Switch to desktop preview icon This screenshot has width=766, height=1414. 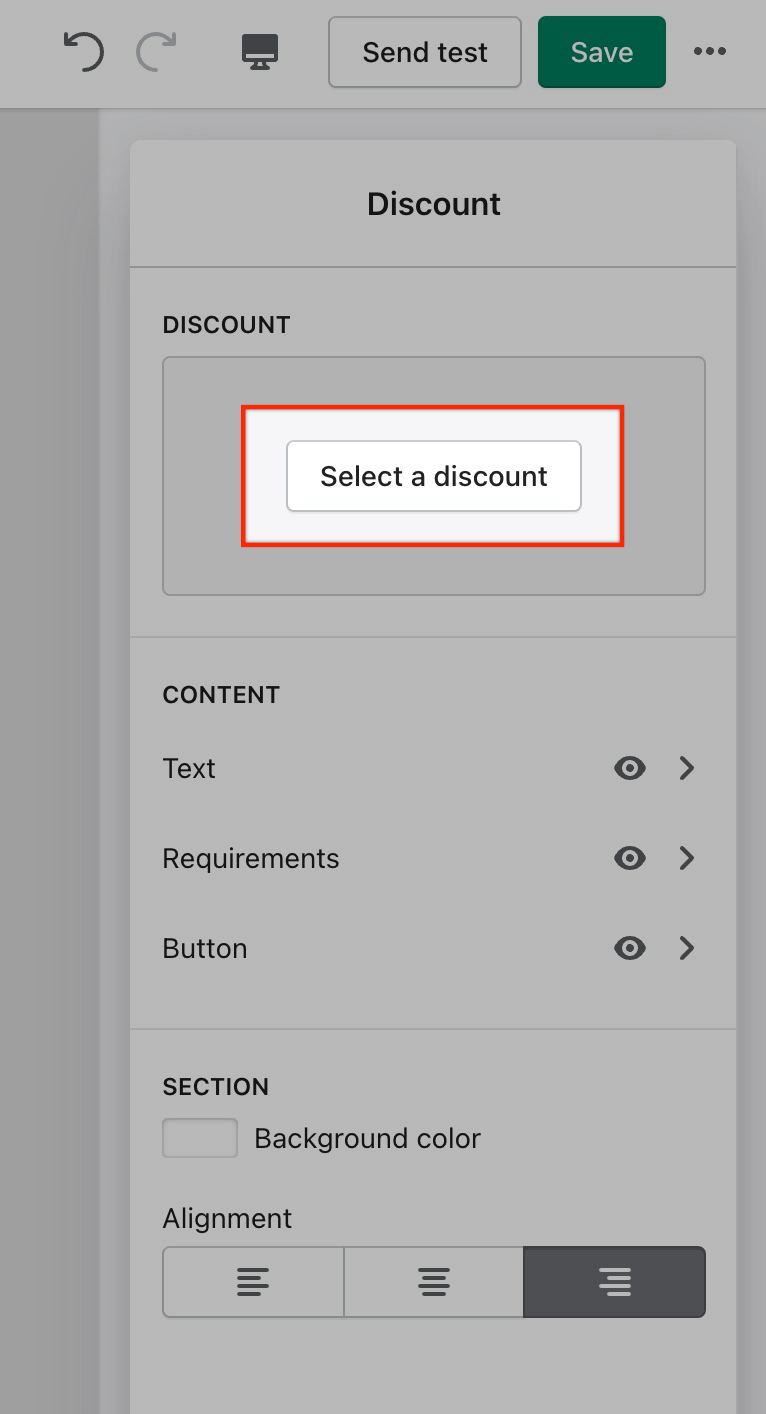coord(260,51)
